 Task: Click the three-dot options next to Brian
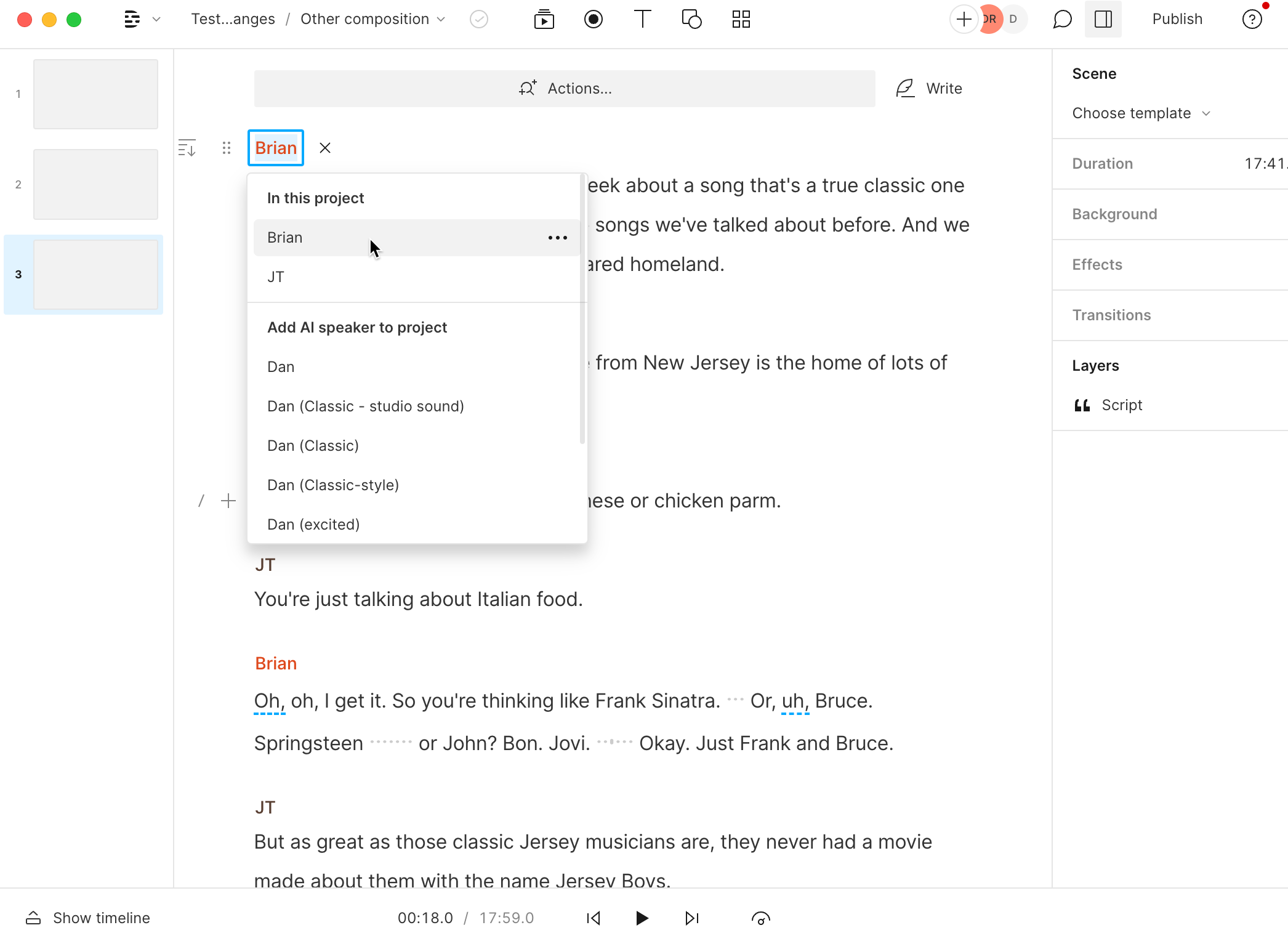[x=557, y=238]
